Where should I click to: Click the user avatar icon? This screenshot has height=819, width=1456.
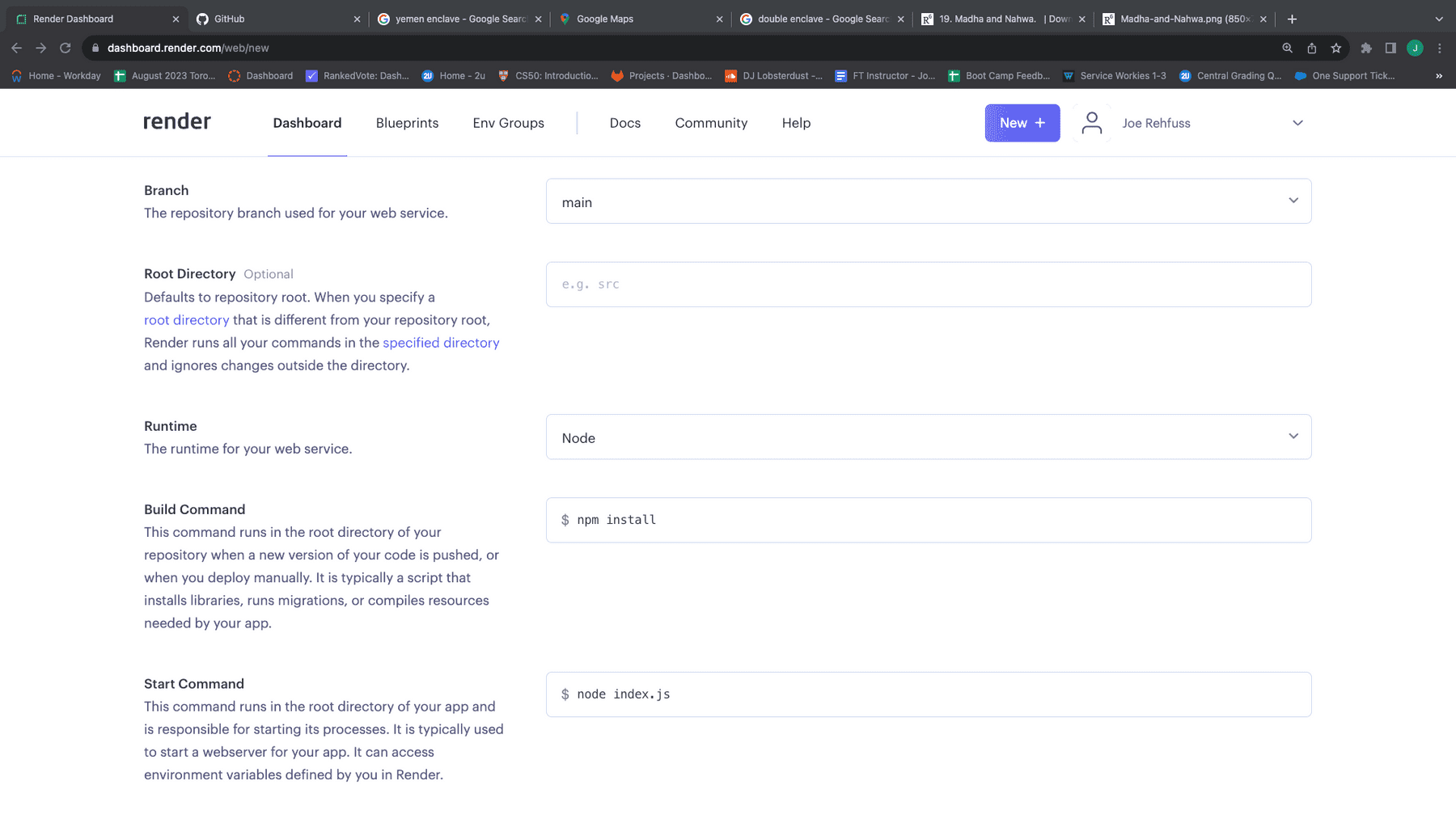[x=1091, y=123]
